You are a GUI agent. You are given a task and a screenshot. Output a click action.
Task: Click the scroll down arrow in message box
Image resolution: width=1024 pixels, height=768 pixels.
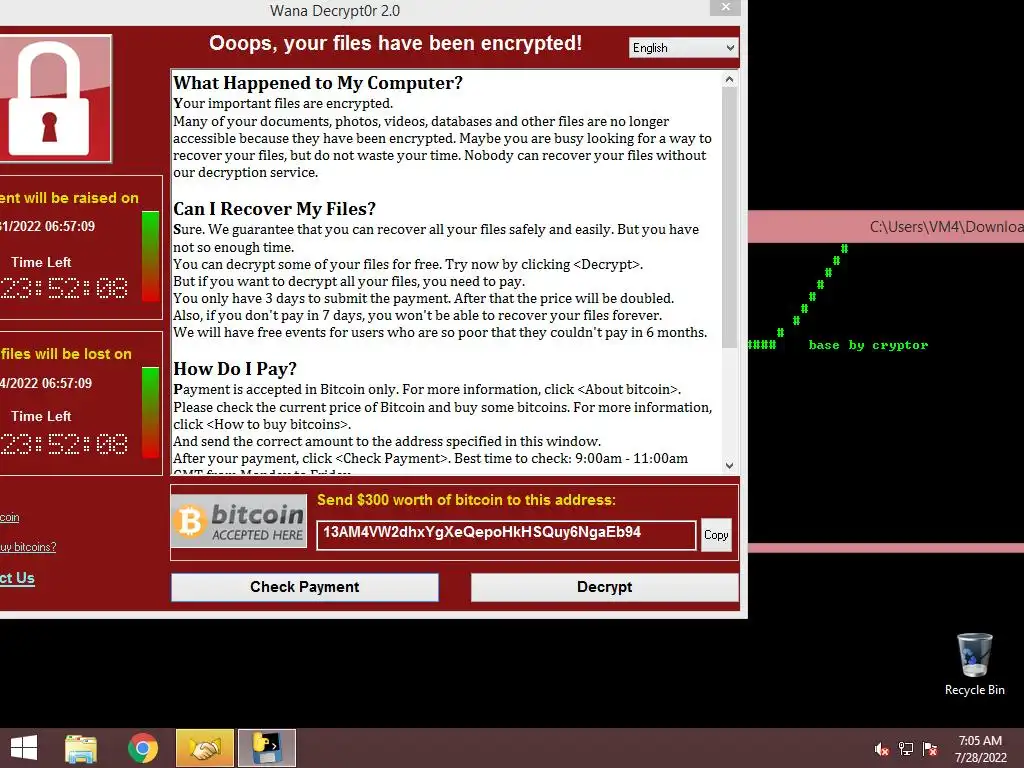(729, 466)
